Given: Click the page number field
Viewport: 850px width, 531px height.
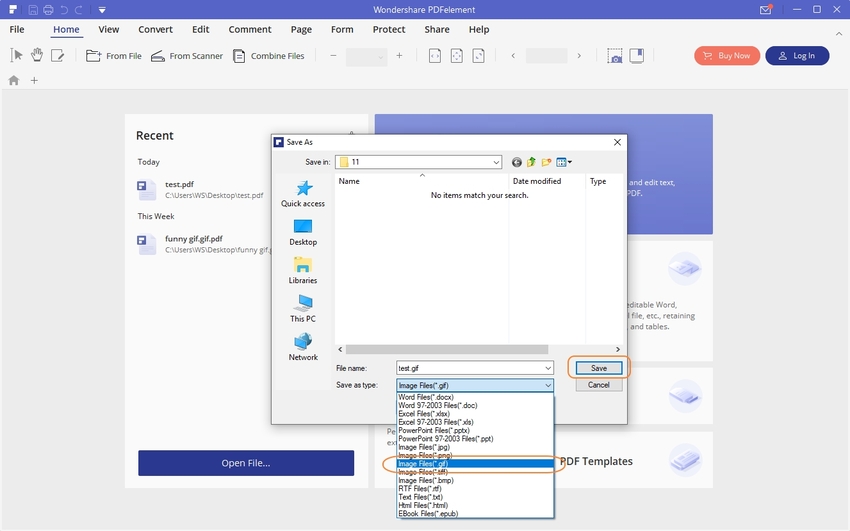Looking at the screenshot, I should pos(546,56).
